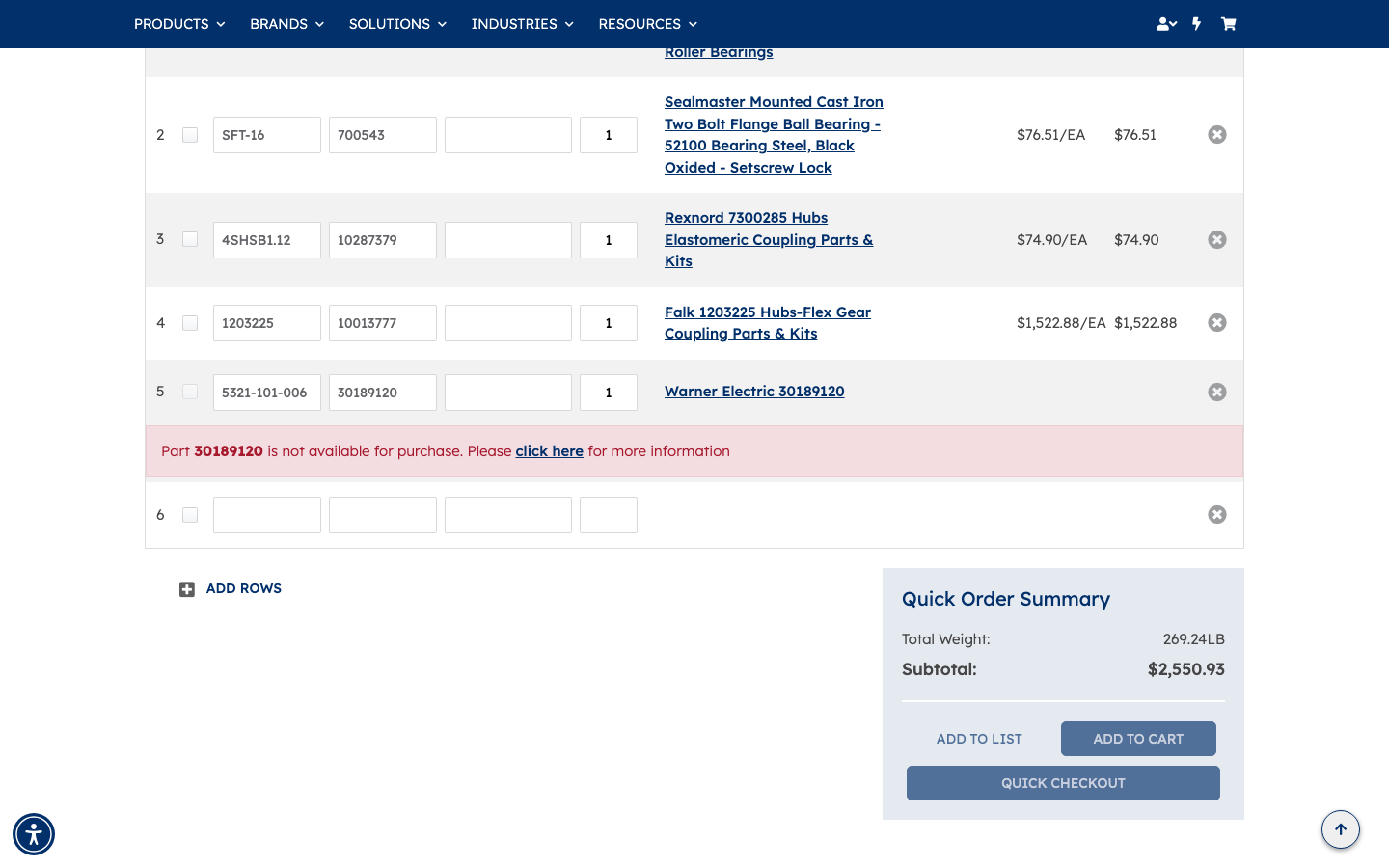Viewport: 1389px width, 868px height.
Task: Open the Industries dropdown menu
Action: (x=522, y=24)
